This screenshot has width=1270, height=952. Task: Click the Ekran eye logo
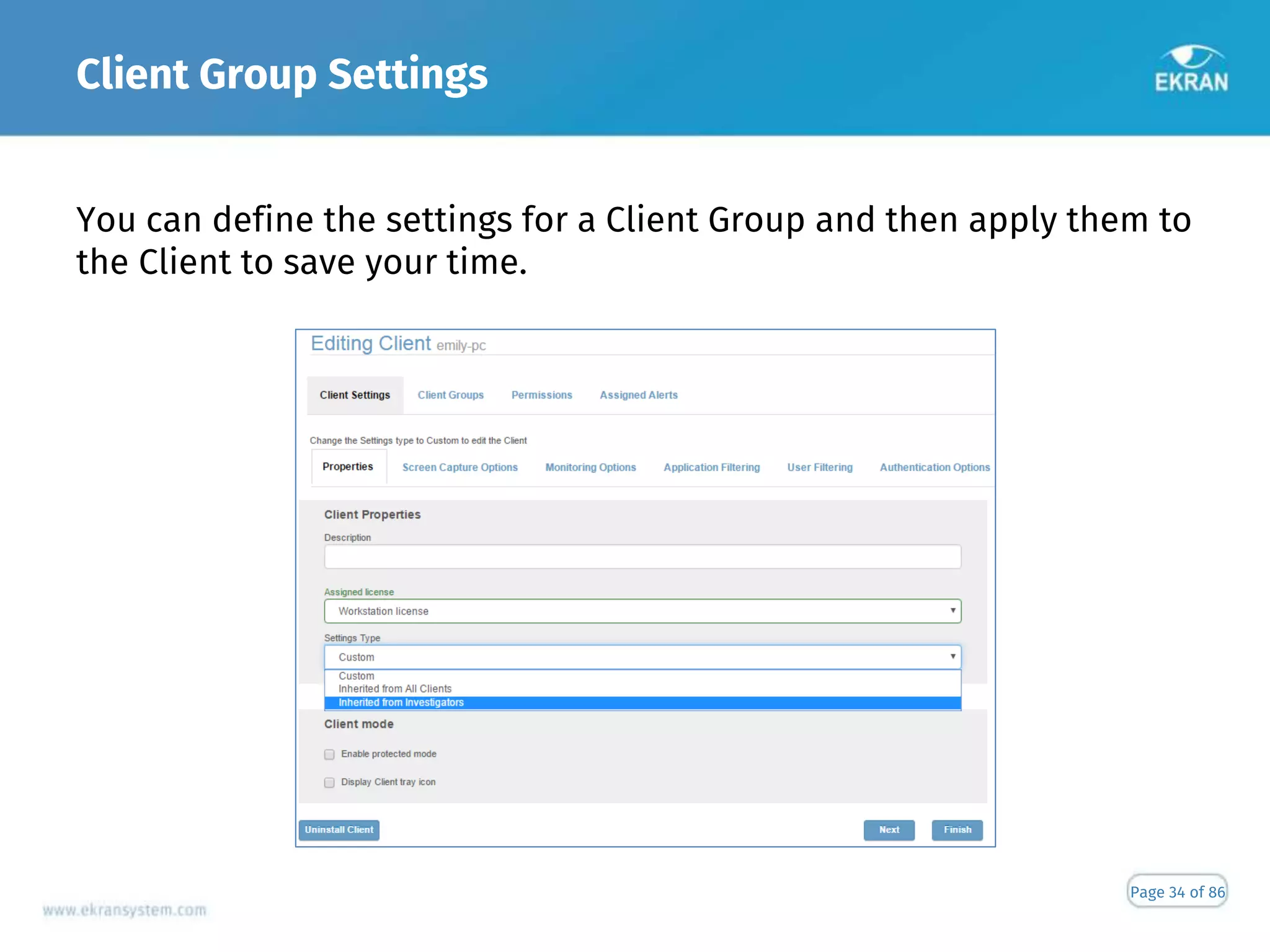pos(1191,69)
